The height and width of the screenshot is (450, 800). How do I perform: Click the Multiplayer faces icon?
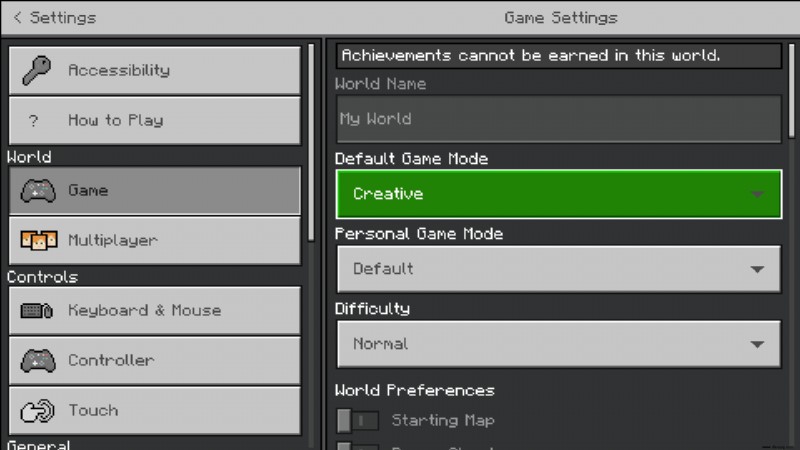[x=38, y=240]
